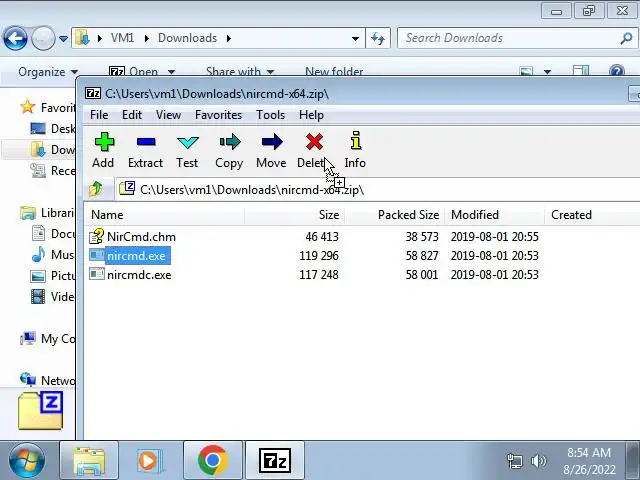Open Pictures library in Explorer sidebar
This screenshot has height=480, width=640.
pos(53,276)
